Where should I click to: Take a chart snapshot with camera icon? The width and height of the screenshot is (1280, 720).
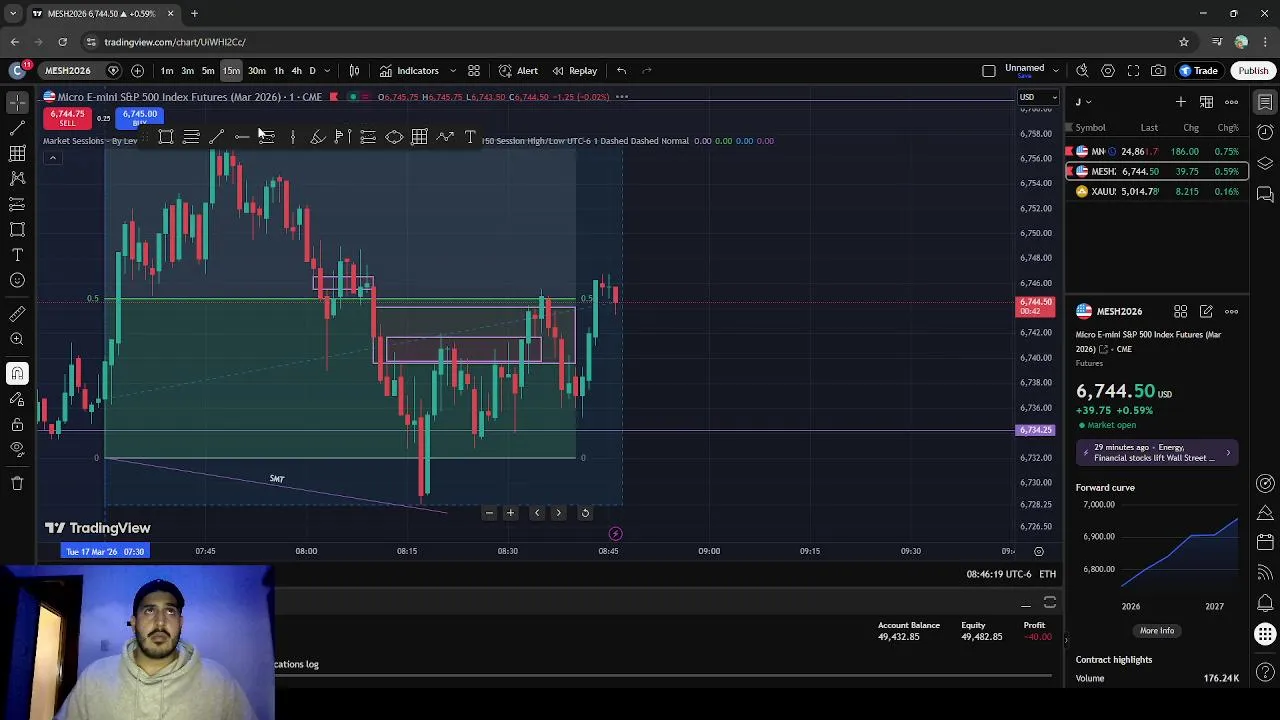1158,71
